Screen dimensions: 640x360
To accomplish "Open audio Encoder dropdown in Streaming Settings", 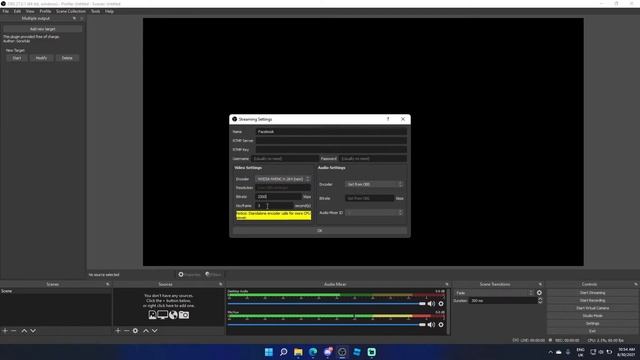I will click(x=374, y=184).
